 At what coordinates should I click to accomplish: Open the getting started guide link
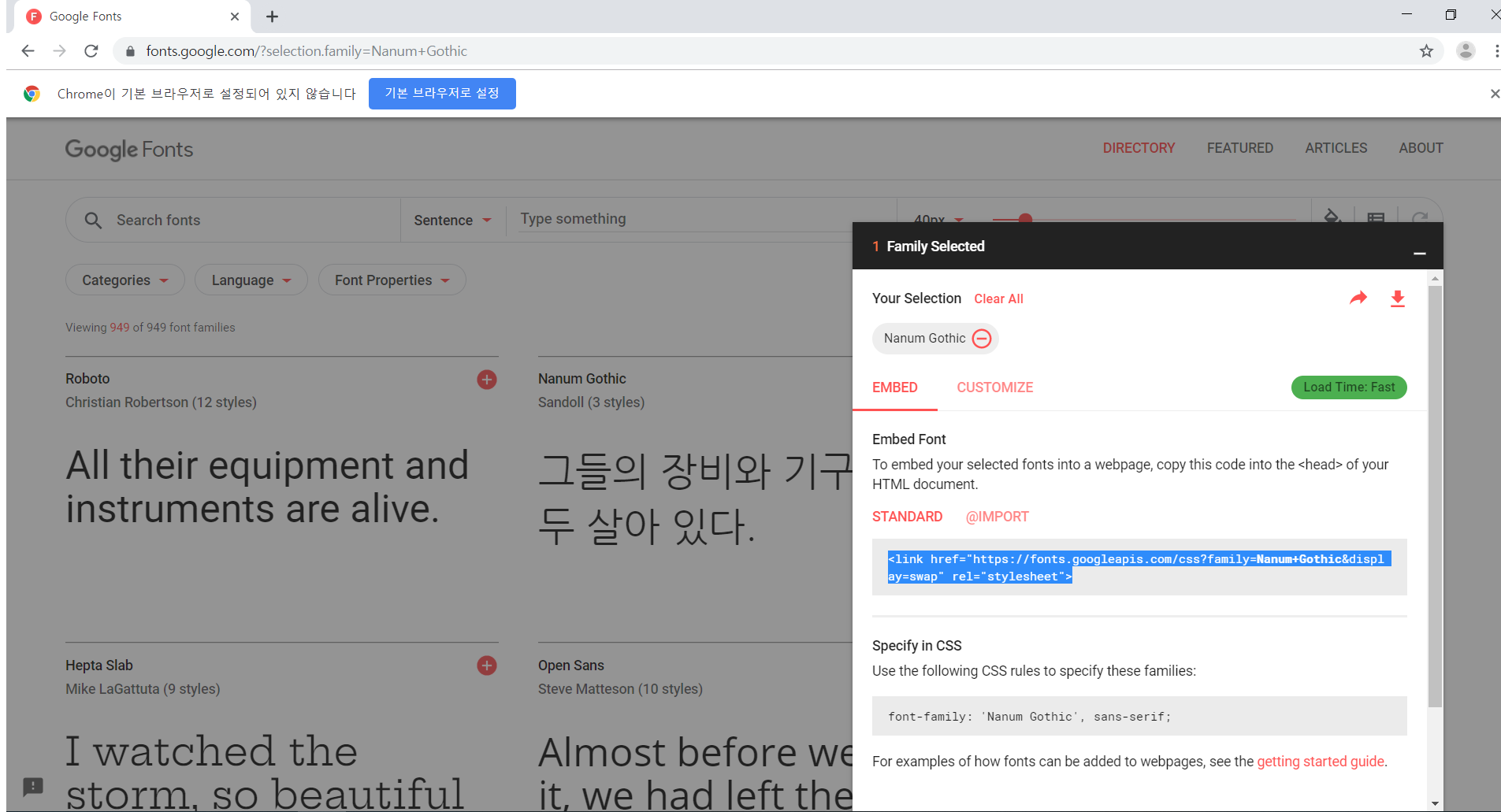(x=1321, y=762)
